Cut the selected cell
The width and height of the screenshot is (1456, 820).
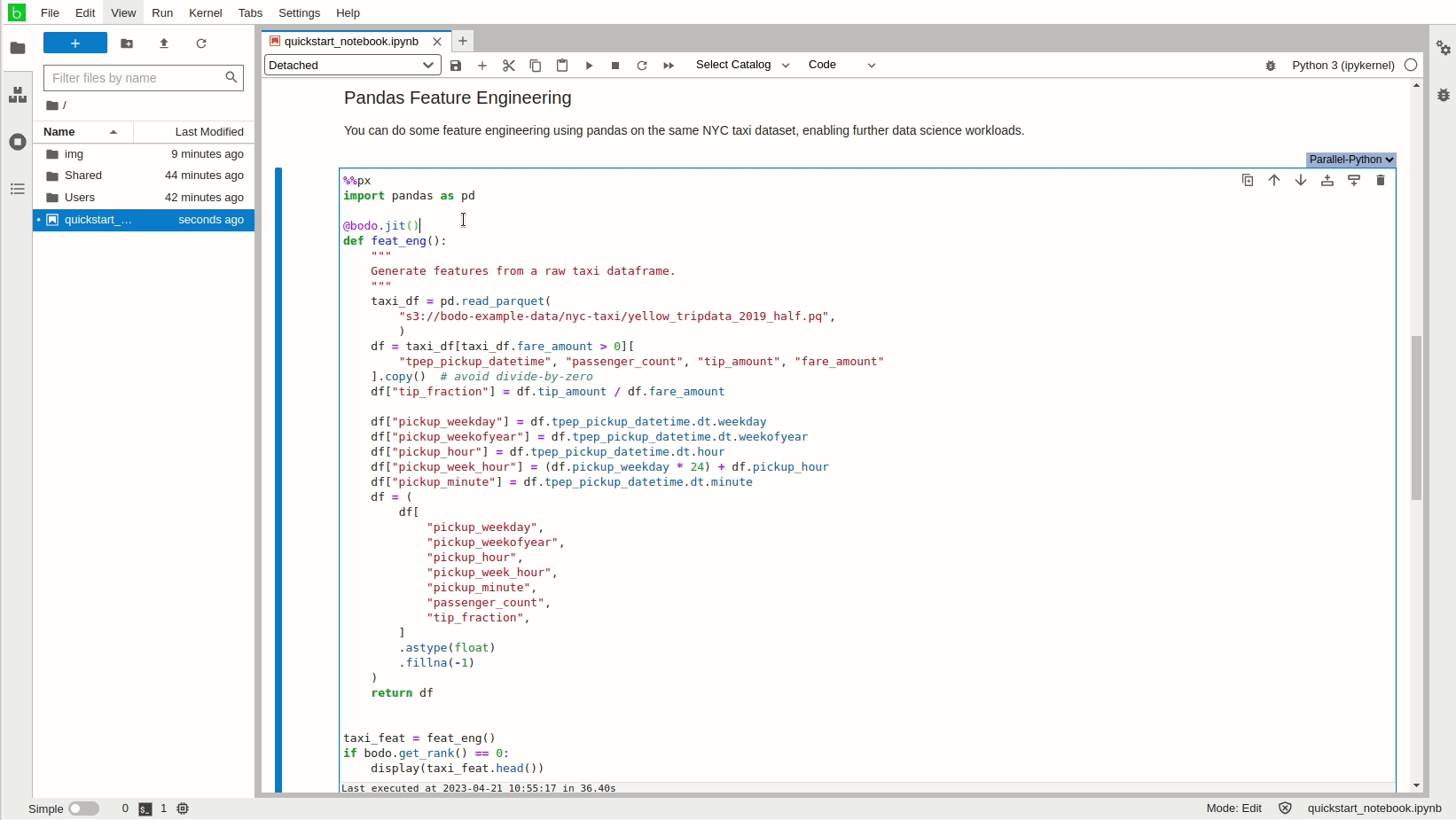point(509,66)
